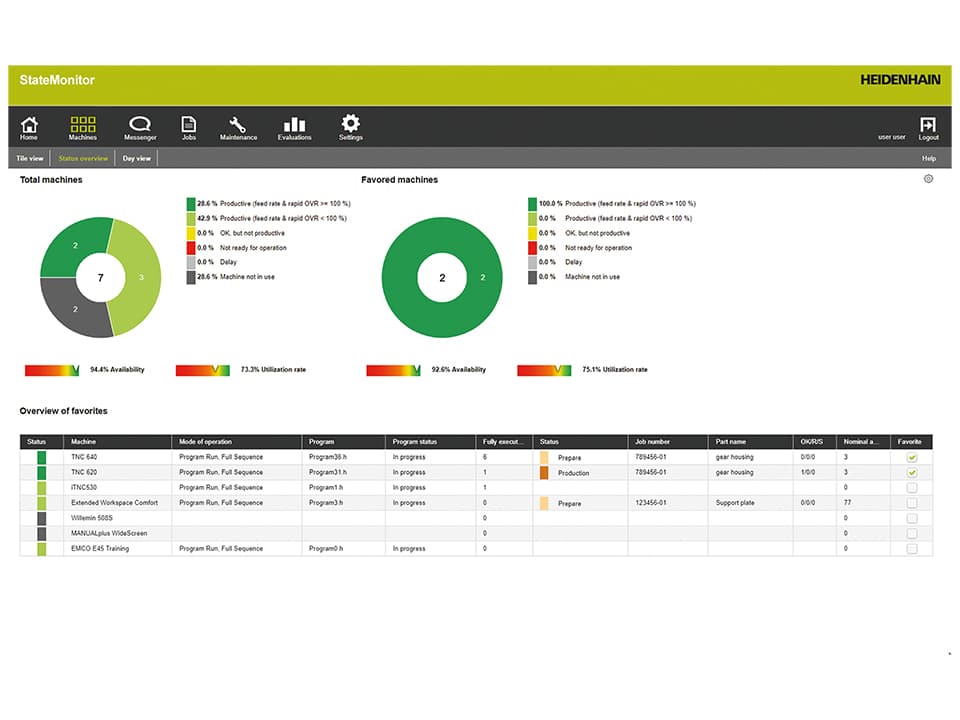This screenshot has width=960, height=720.
Task: Switch to the Tile view tab
Action: [x=30, y=158]
